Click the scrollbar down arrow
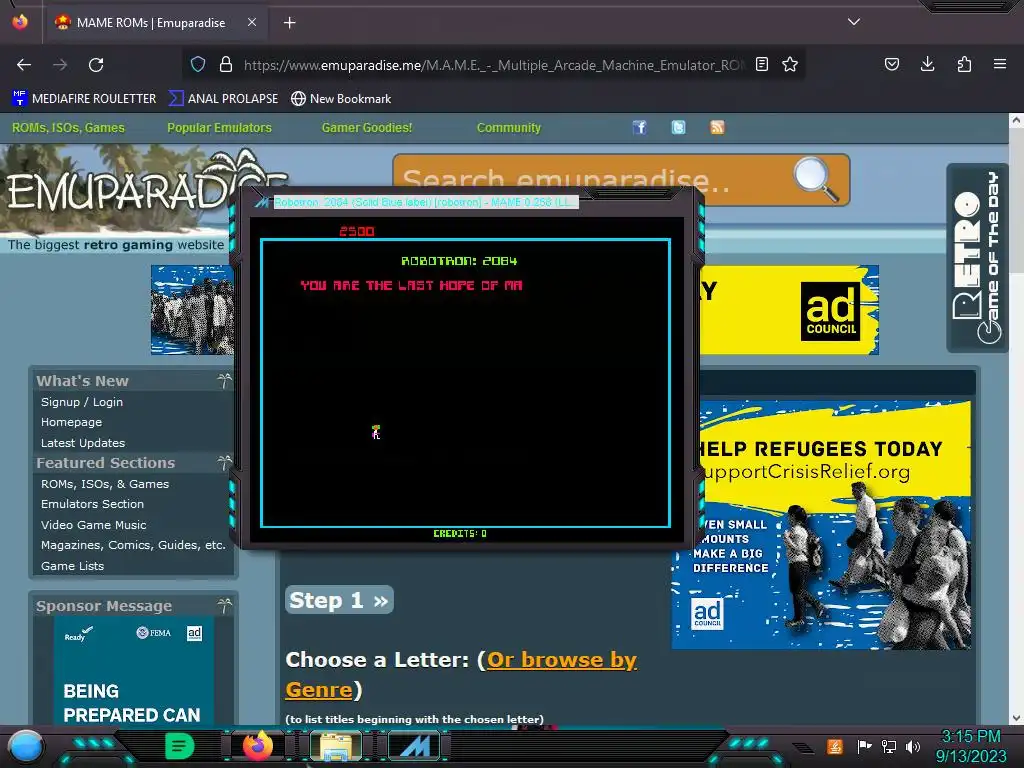This screenshot has height=768, width=1024. [1016, 718]
